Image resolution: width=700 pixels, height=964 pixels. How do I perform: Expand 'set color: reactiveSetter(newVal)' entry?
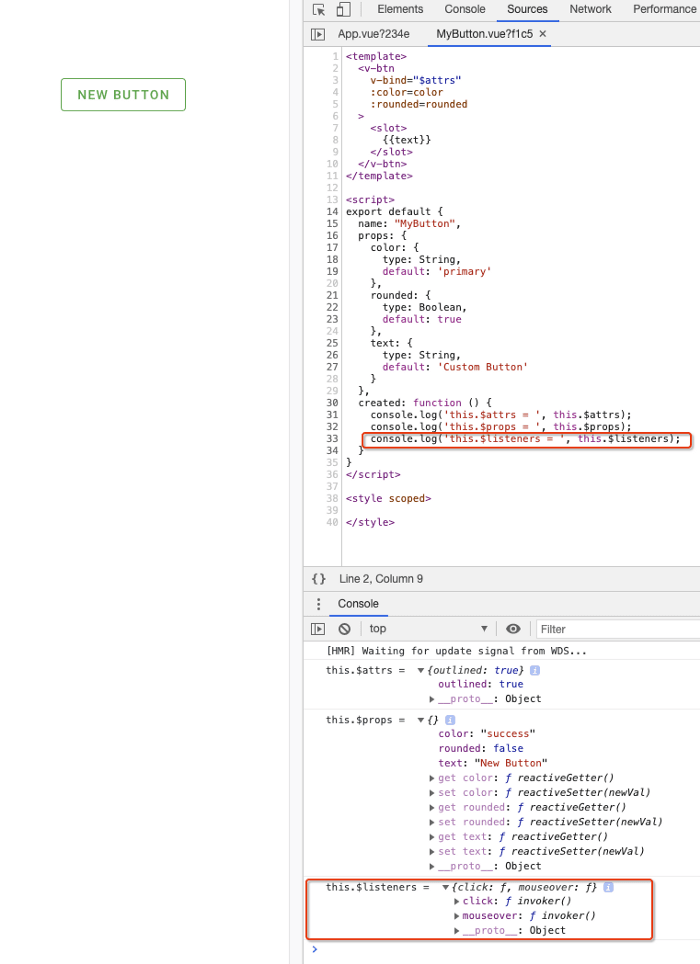pyautogui.click(x=432, y=793)
